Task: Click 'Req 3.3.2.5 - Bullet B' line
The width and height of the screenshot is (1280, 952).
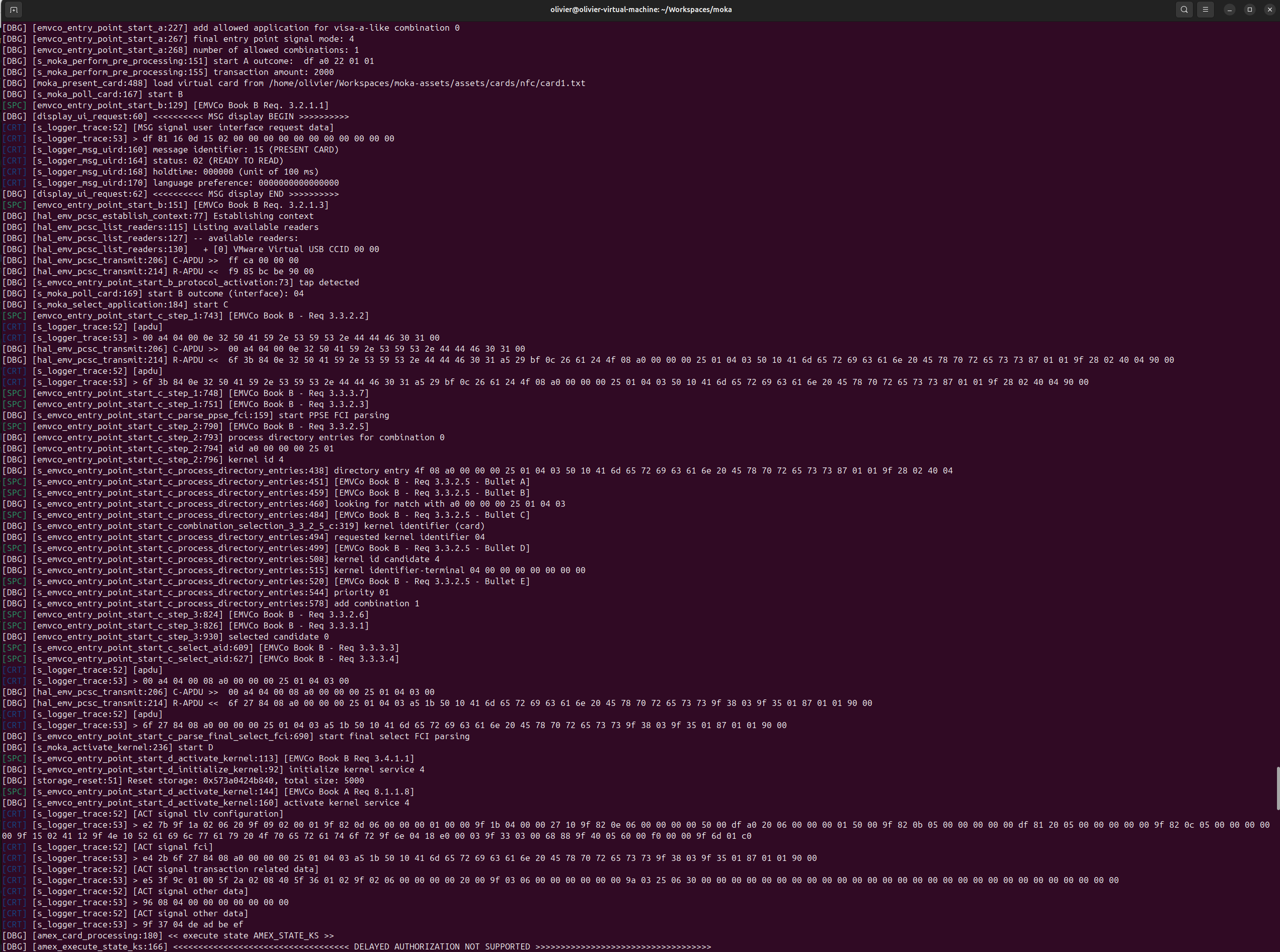Action: [266, 493]
